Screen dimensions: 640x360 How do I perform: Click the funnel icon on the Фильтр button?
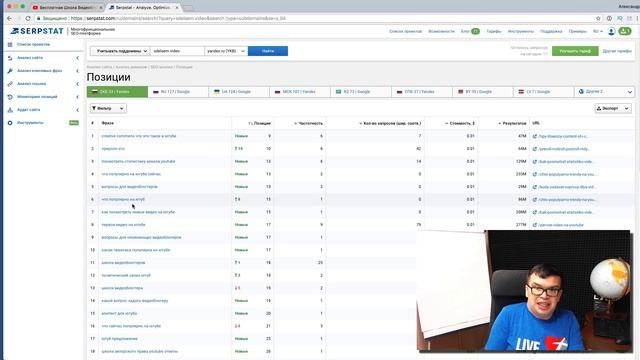coord(94,109)
